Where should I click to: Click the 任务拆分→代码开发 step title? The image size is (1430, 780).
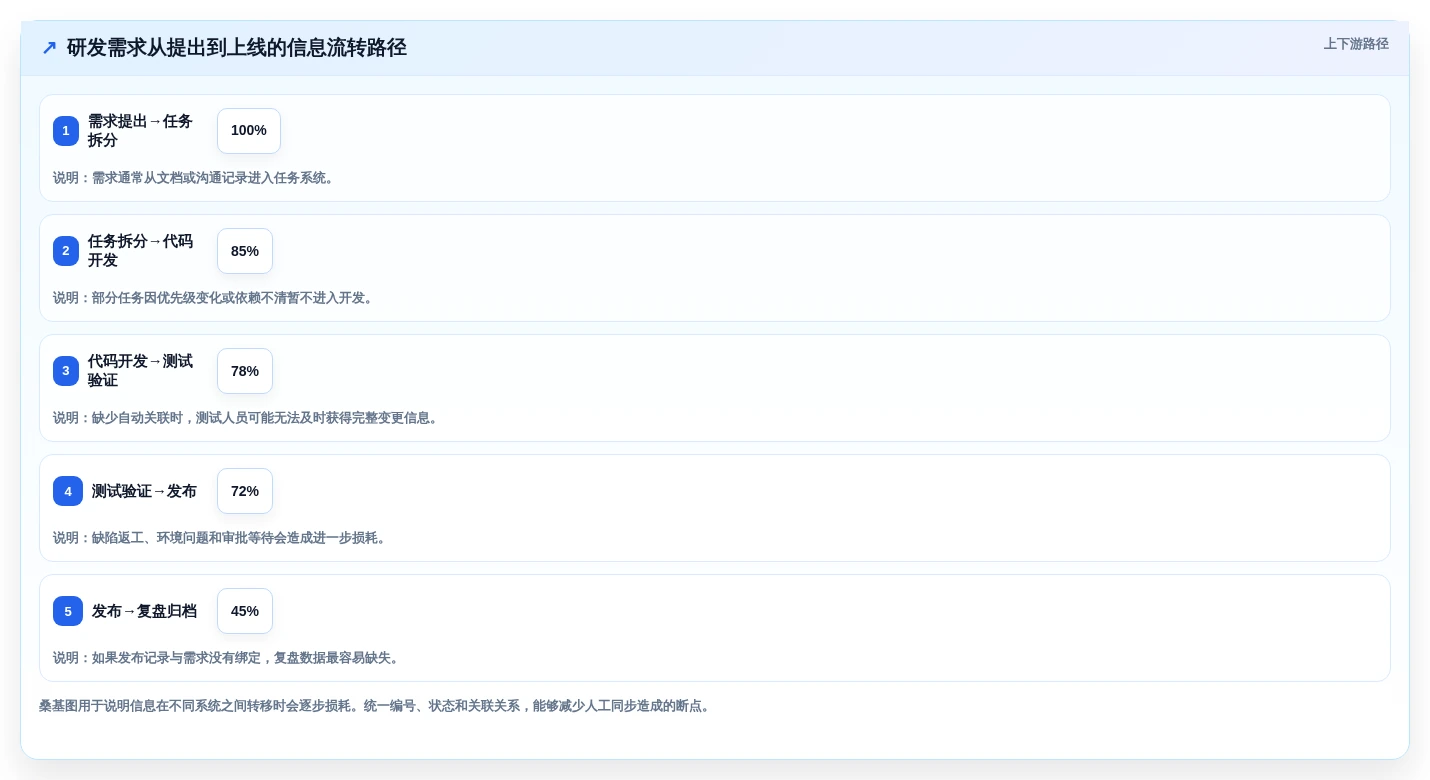140,251
